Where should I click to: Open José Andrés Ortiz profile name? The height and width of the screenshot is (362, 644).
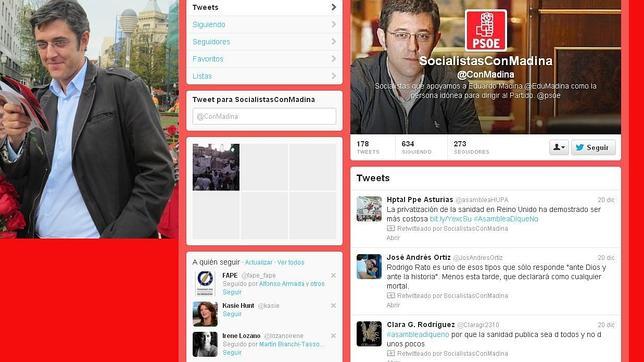(x=419, y=258)
